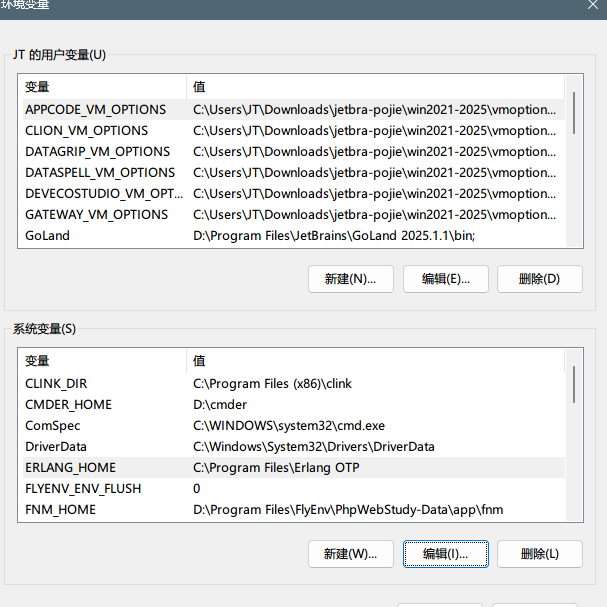Select the CMDER_HOME system variable
607x607 pixels.
68,404
